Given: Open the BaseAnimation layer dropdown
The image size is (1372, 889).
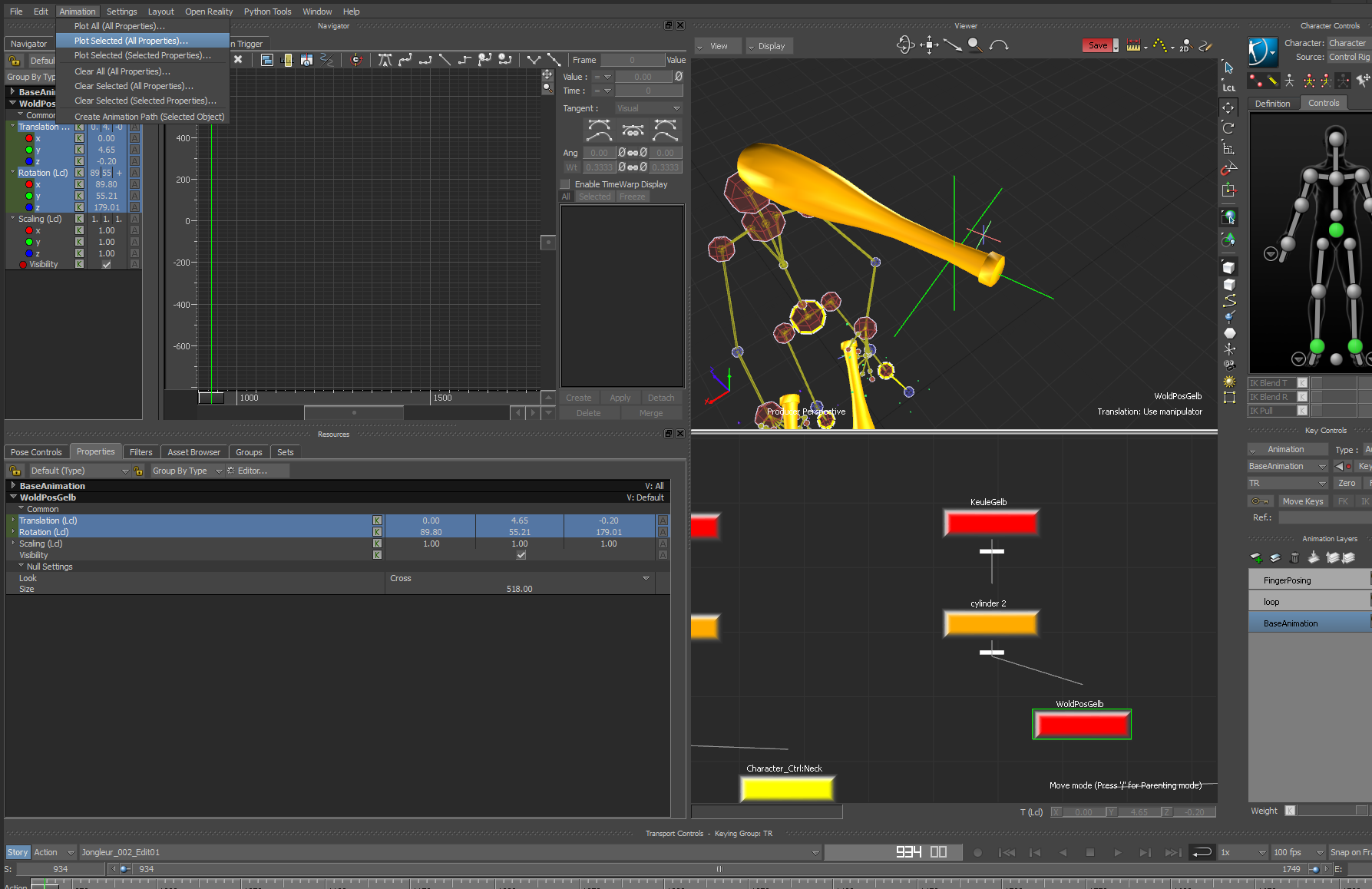Looking at the screenshot, I should point(1288,466).
